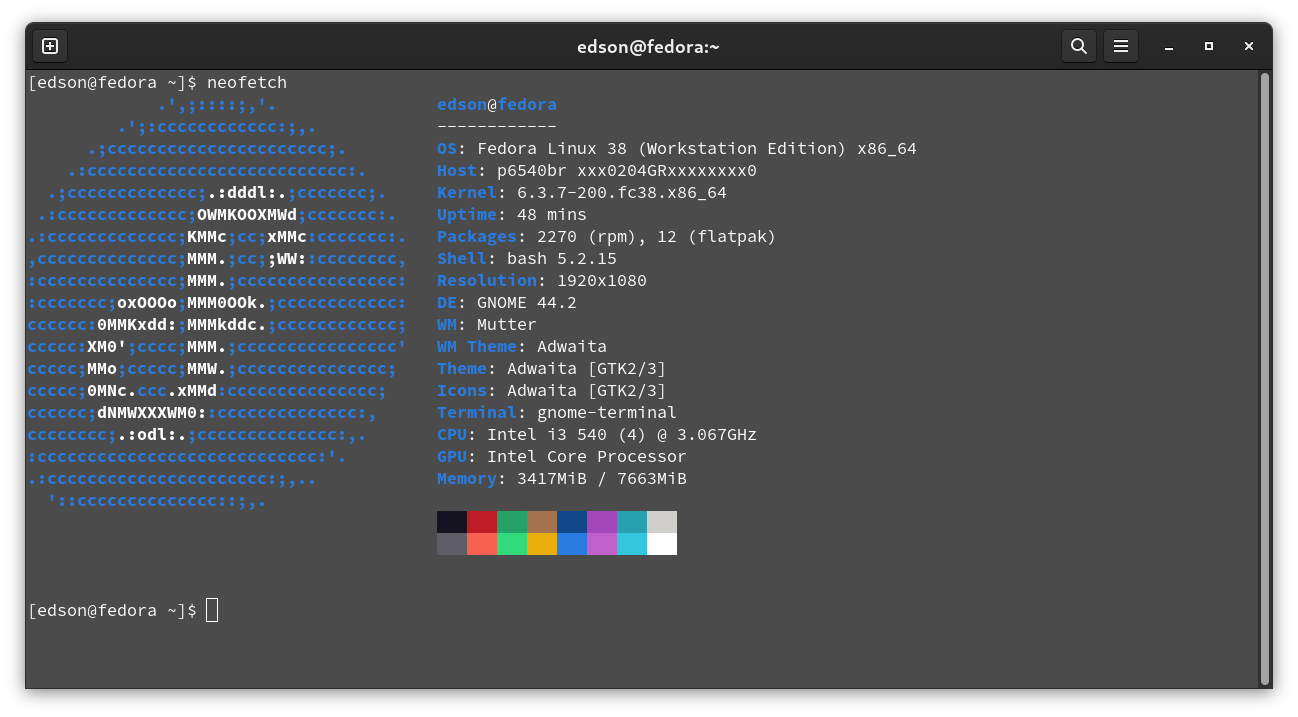Click the bottom '[edson@fedora ~]$' prompt text

112,610
